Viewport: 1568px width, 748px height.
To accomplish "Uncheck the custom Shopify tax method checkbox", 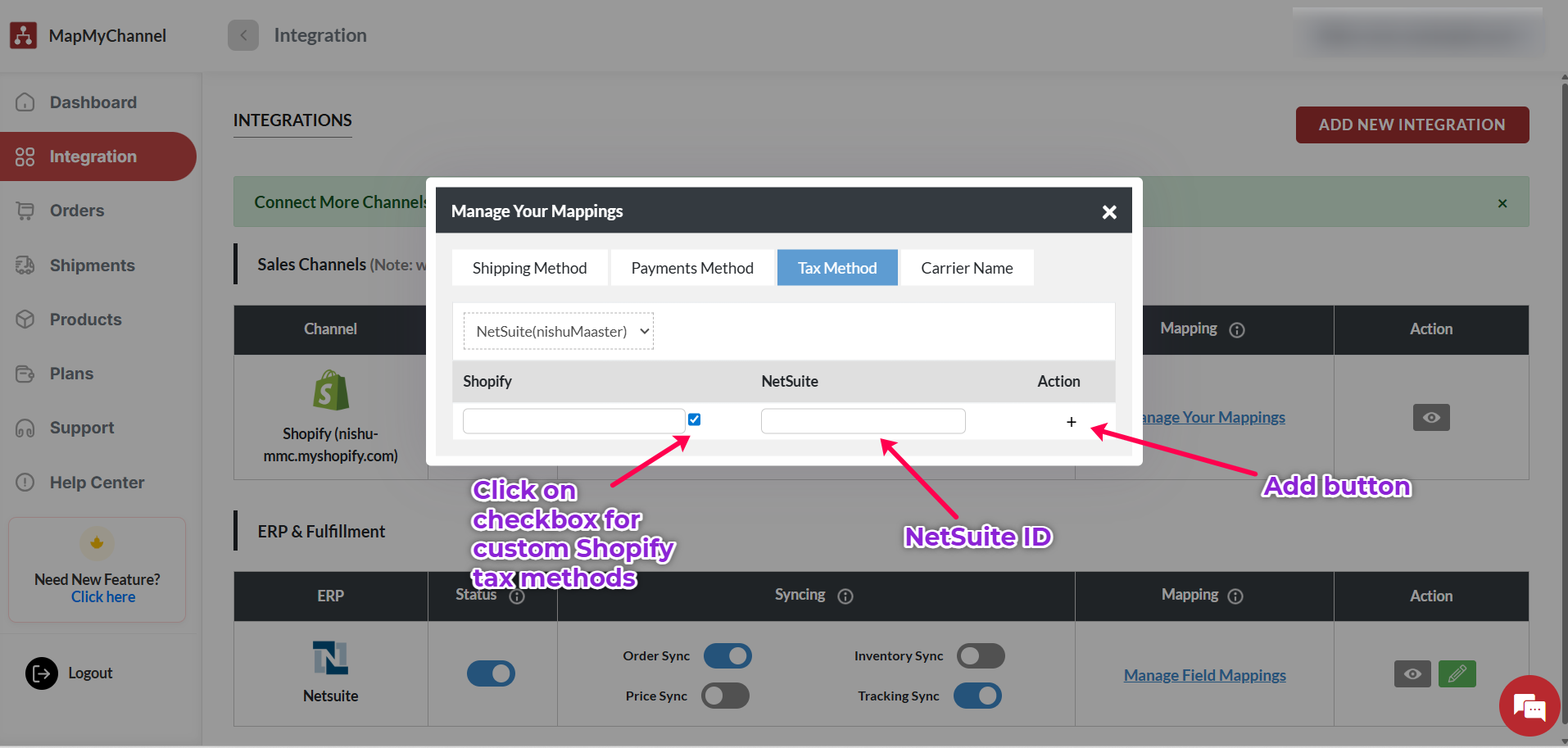I will tap(695, 419).
